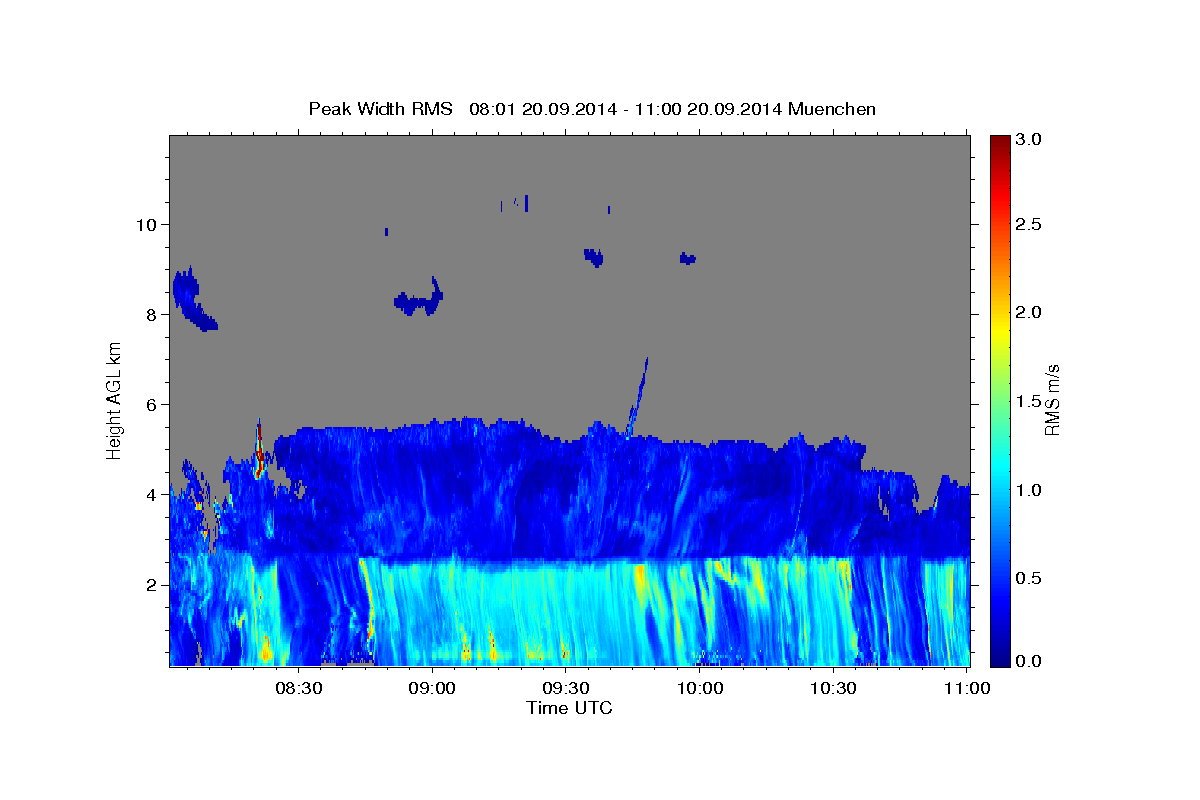Click the colorbar label '2.0'
Image resolution: width=1200 pixels, height=800 pixels.
[1028, 312]
